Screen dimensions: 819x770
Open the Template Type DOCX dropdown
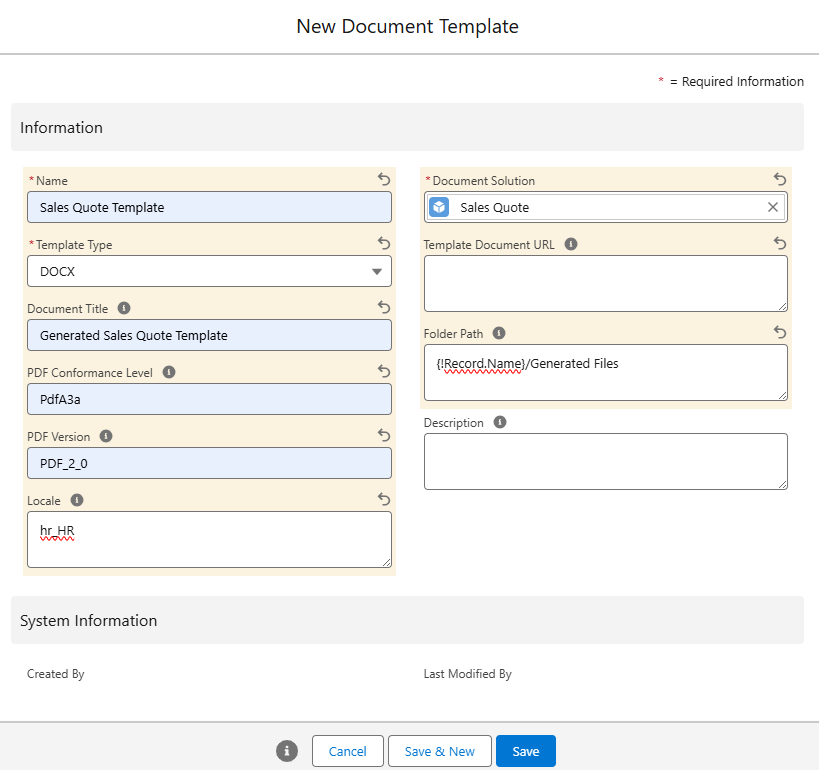[x=209, y=271]
